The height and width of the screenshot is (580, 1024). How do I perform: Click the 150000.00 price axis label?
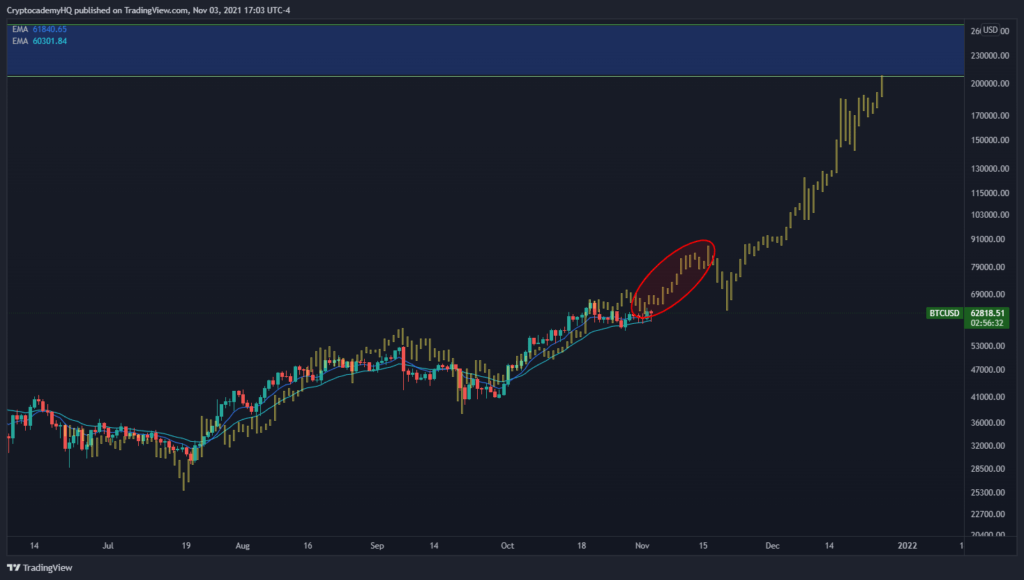[x=990, y=140]
